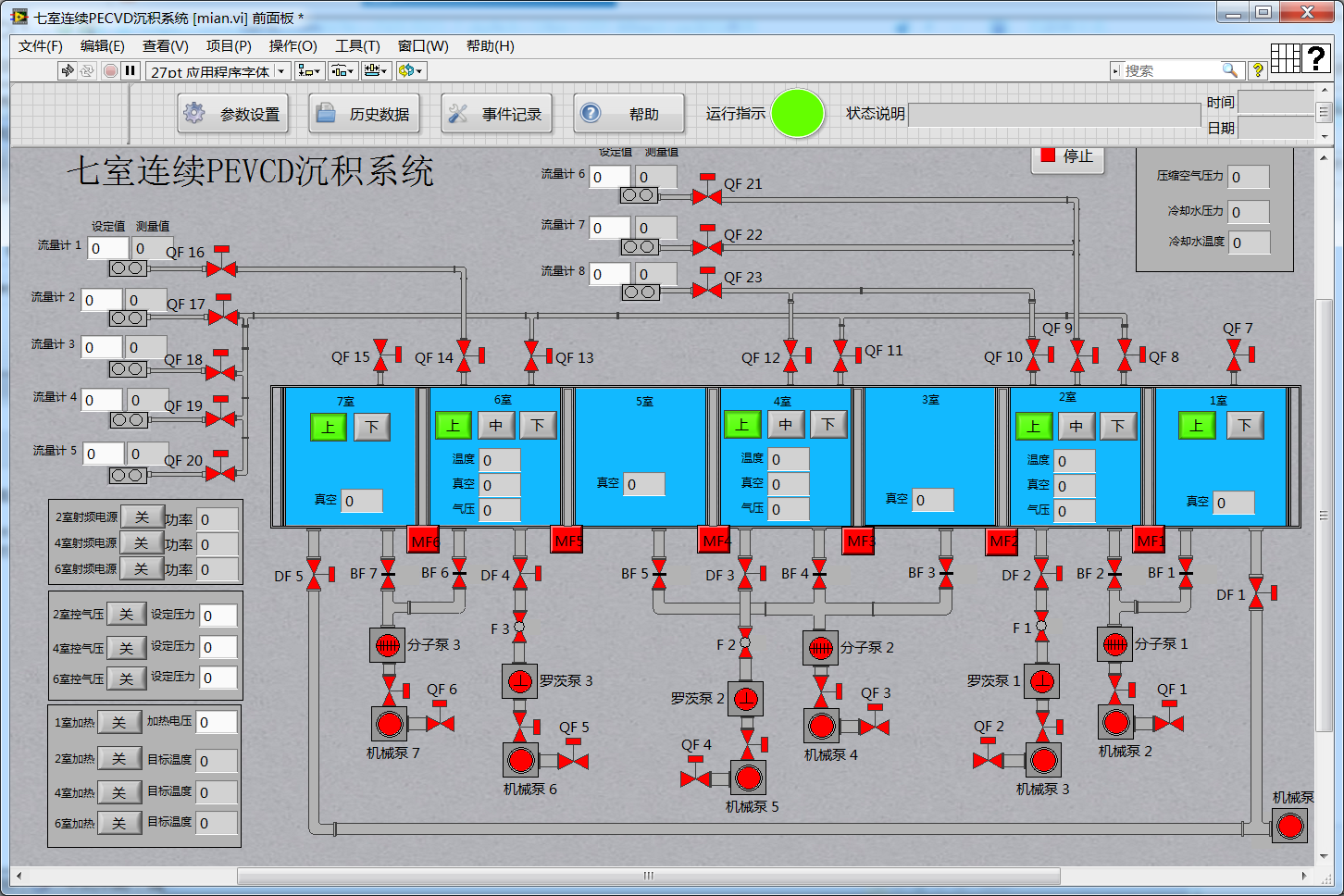Viewport: 1344px width, 896px height.
Task: Click the Run arrow in the toolbar
Action: point(68,70)
